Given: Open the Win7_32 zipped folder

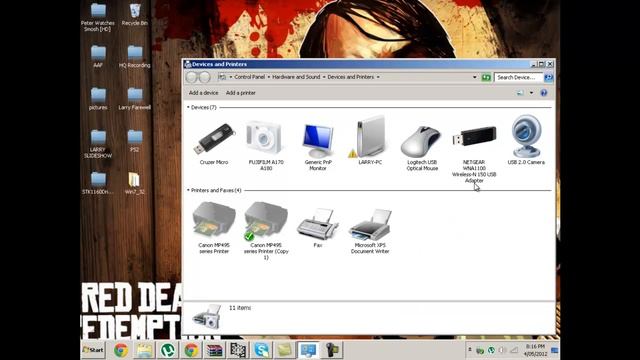Looking at the screenshot, I should [x=134, y=183].
